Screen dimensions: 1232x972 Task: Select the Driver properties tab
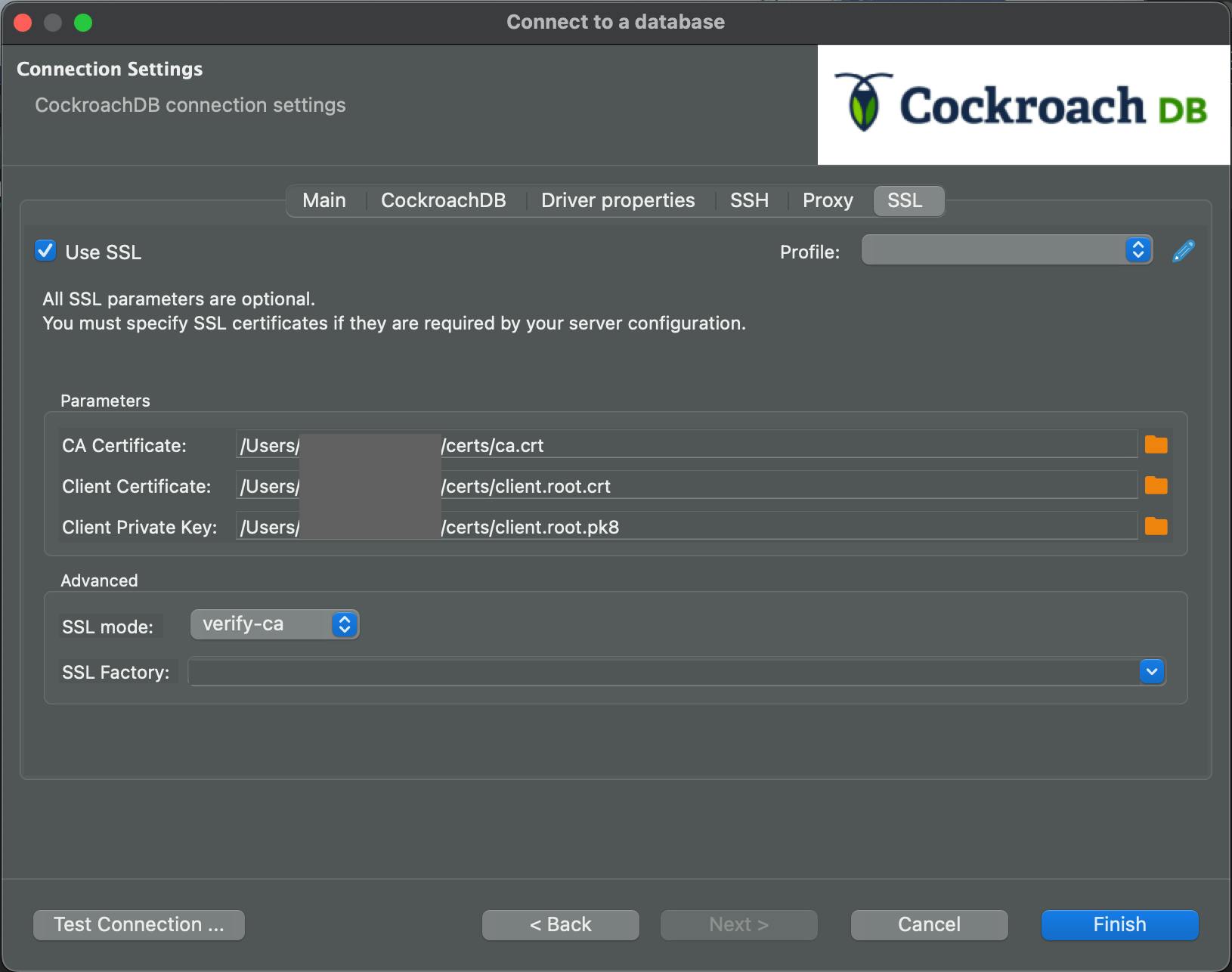click(x=618, y=200)
